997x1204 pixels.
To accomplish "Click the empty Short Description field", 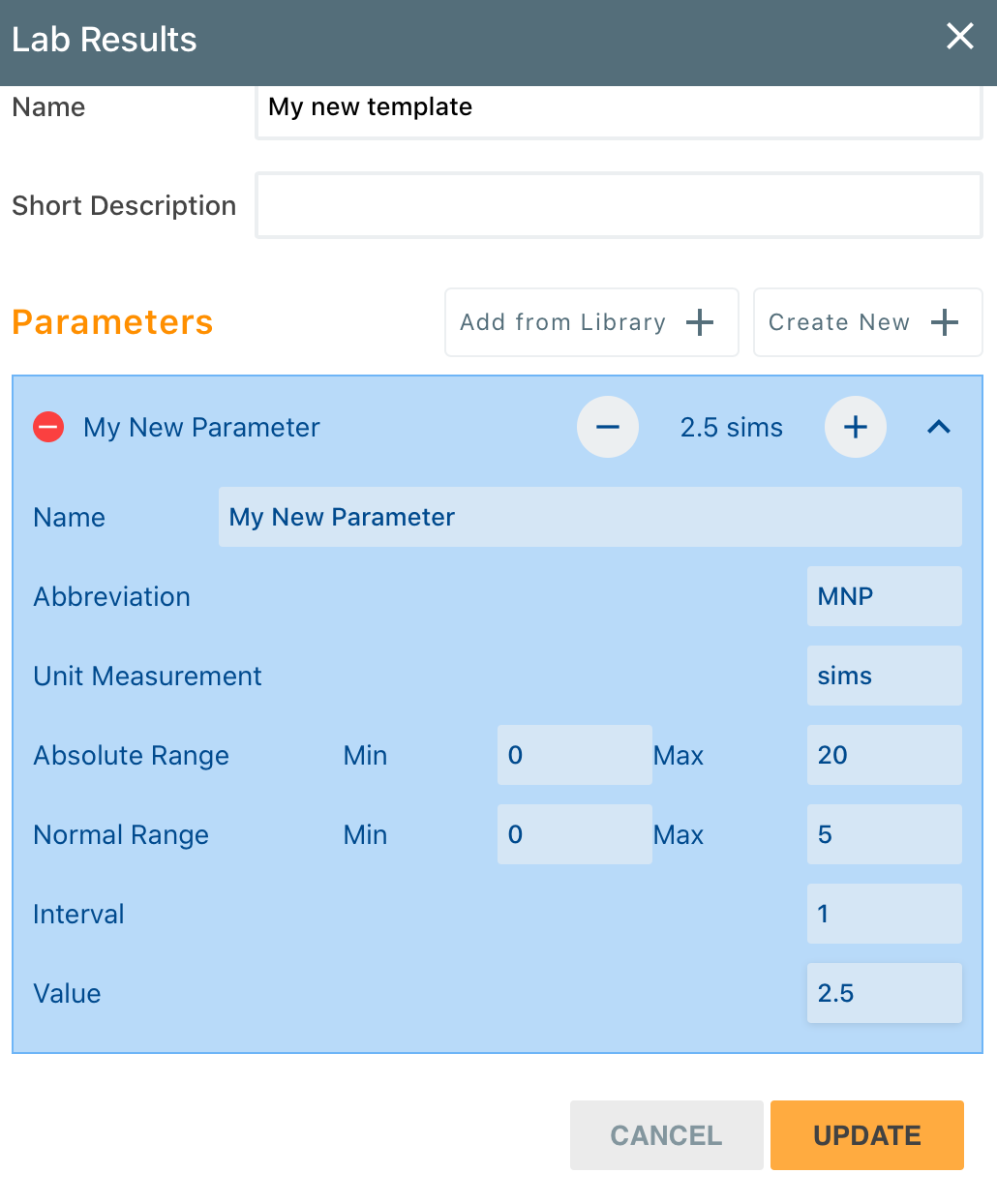I will pyautogui.click(x=619, y=205).
